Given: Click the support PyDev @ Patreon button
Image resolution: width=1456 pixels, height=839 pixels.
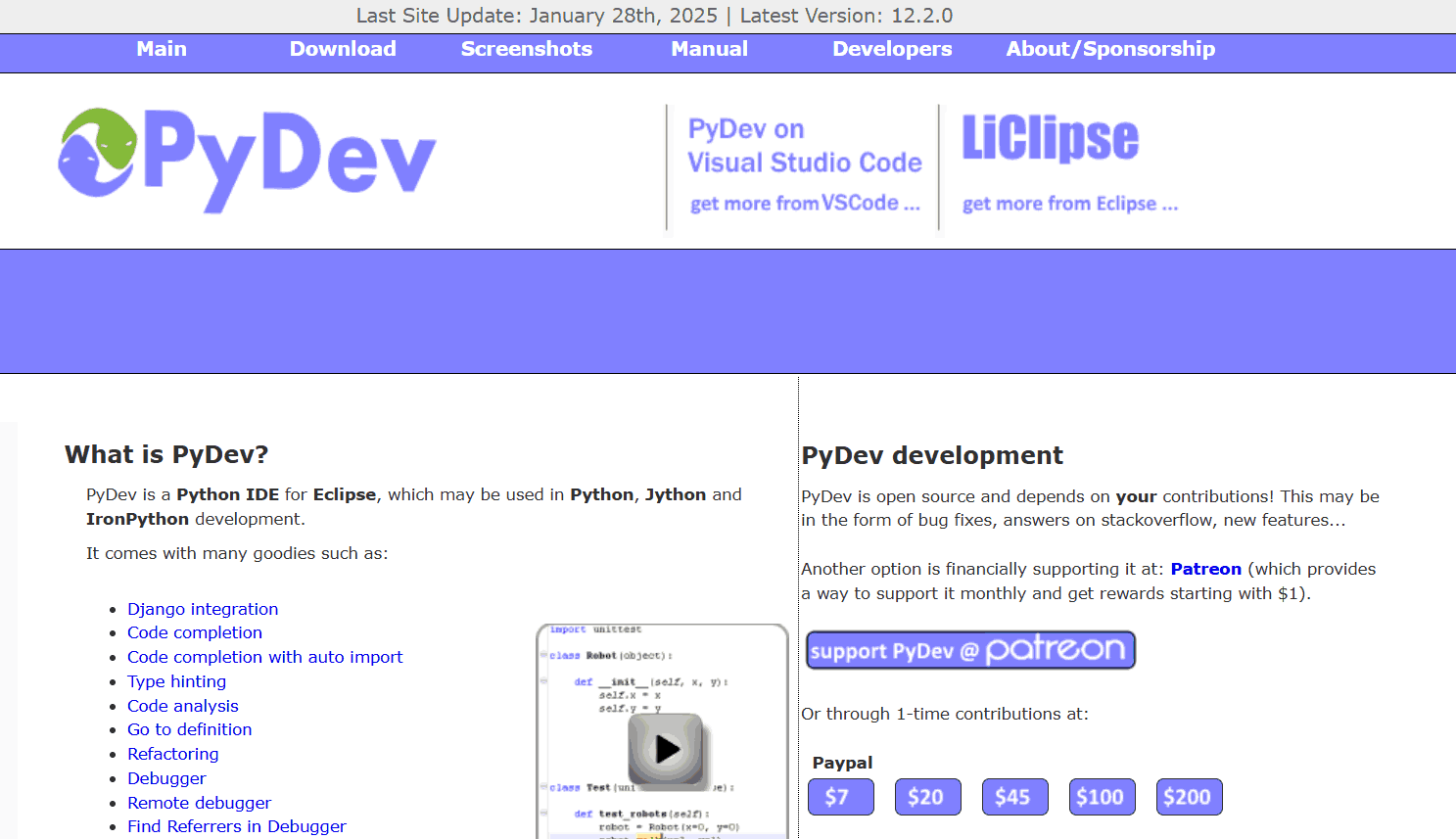Looking at the screenshot, I should (x=969, y=649).
